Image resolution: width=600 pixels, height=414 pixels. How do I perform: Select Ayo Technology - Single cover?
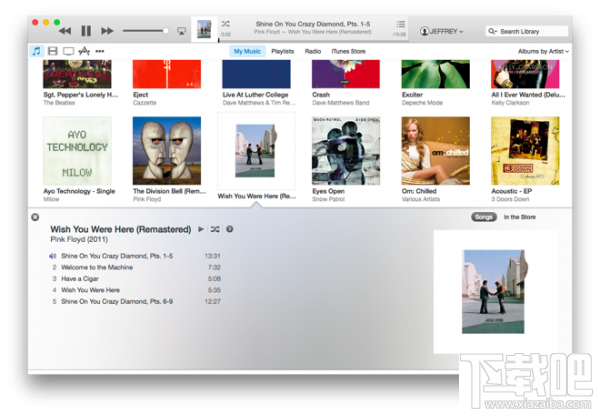[77, 151]
